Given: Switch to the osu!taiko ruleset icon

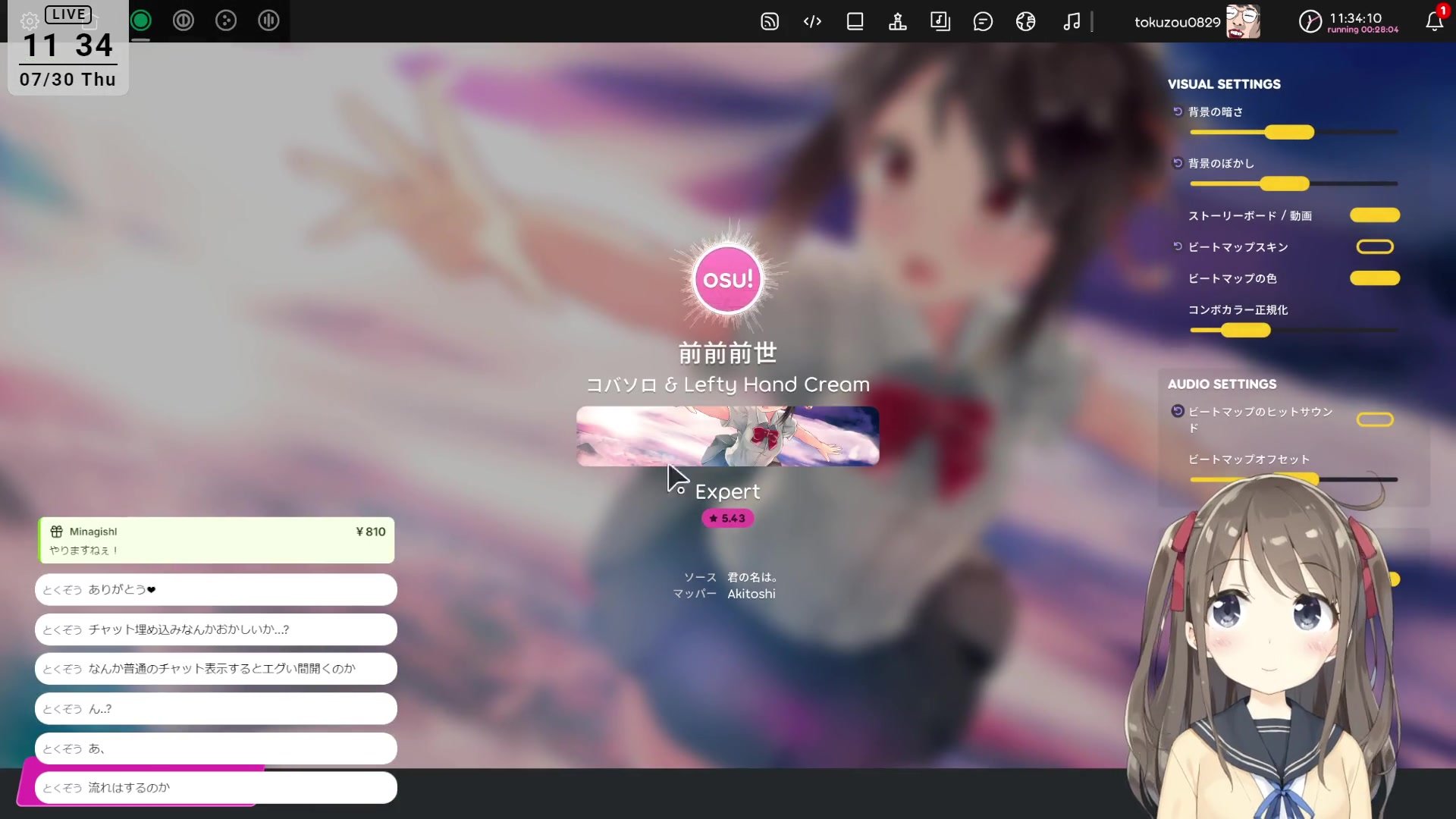Looking at the screenshot, I should (x=184, y=20).
